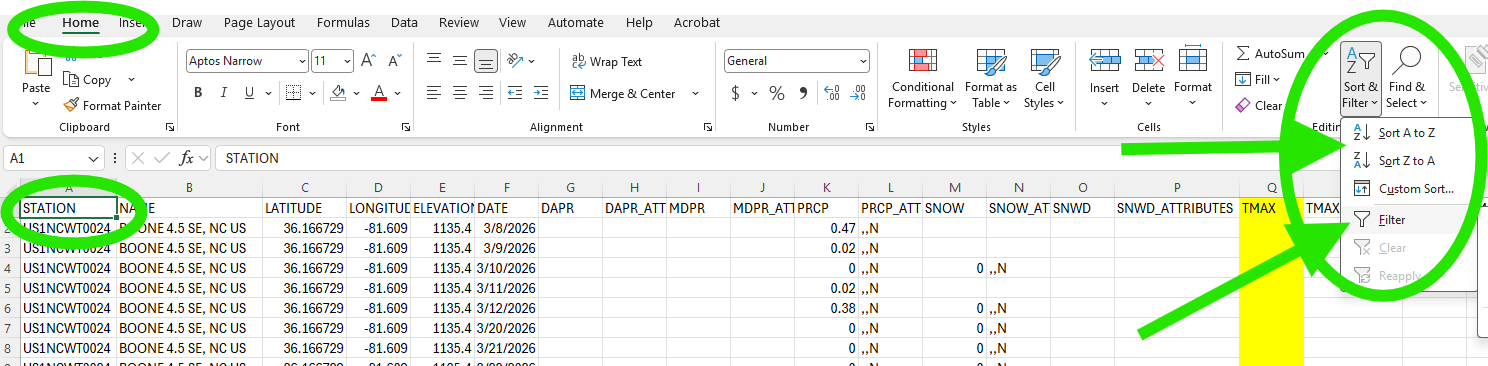1488x366 pixels.
Task: Click the Delete cells icon
Action: pos(1148,61)
